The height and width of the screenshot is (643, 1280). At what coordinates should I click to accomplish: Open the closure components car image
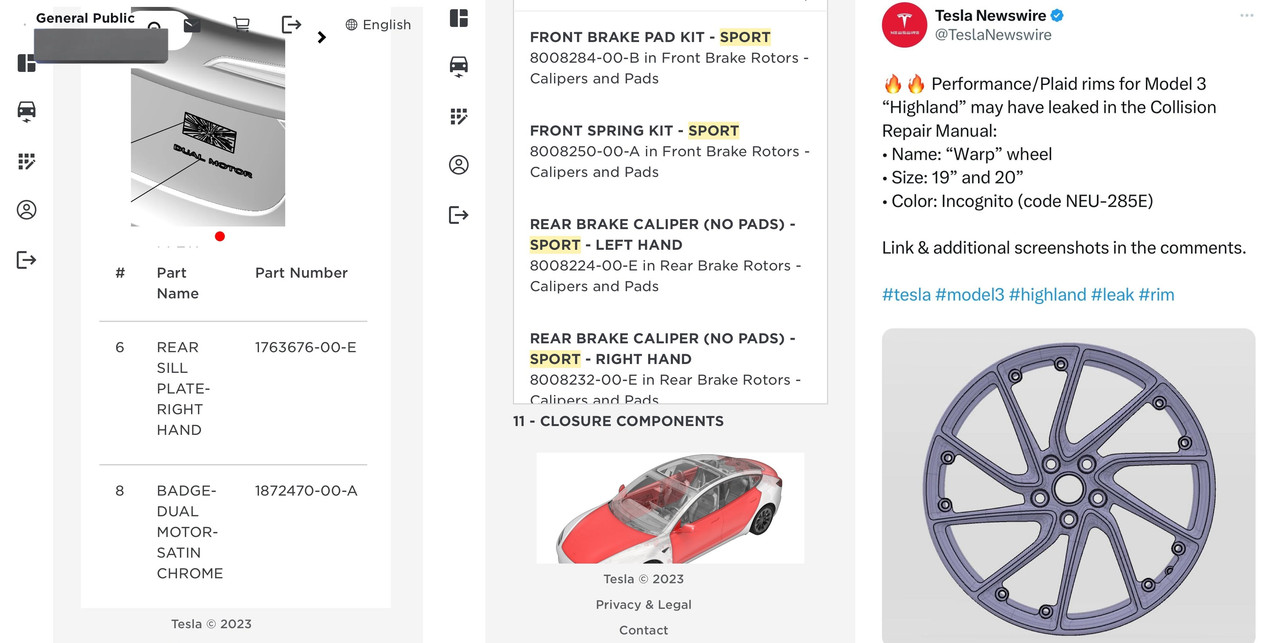point(670,508)
